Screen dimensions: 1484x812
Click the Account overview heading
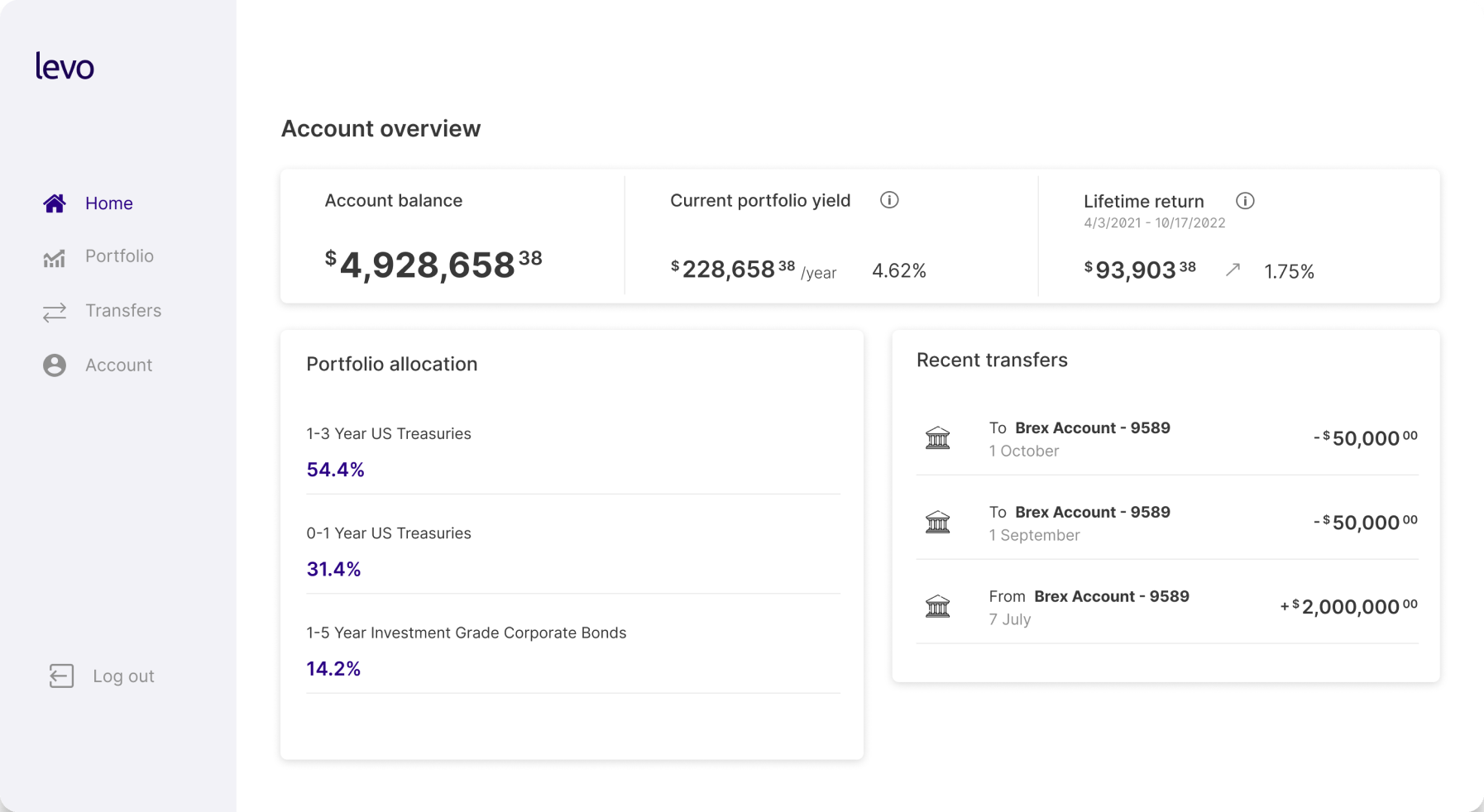381,129
